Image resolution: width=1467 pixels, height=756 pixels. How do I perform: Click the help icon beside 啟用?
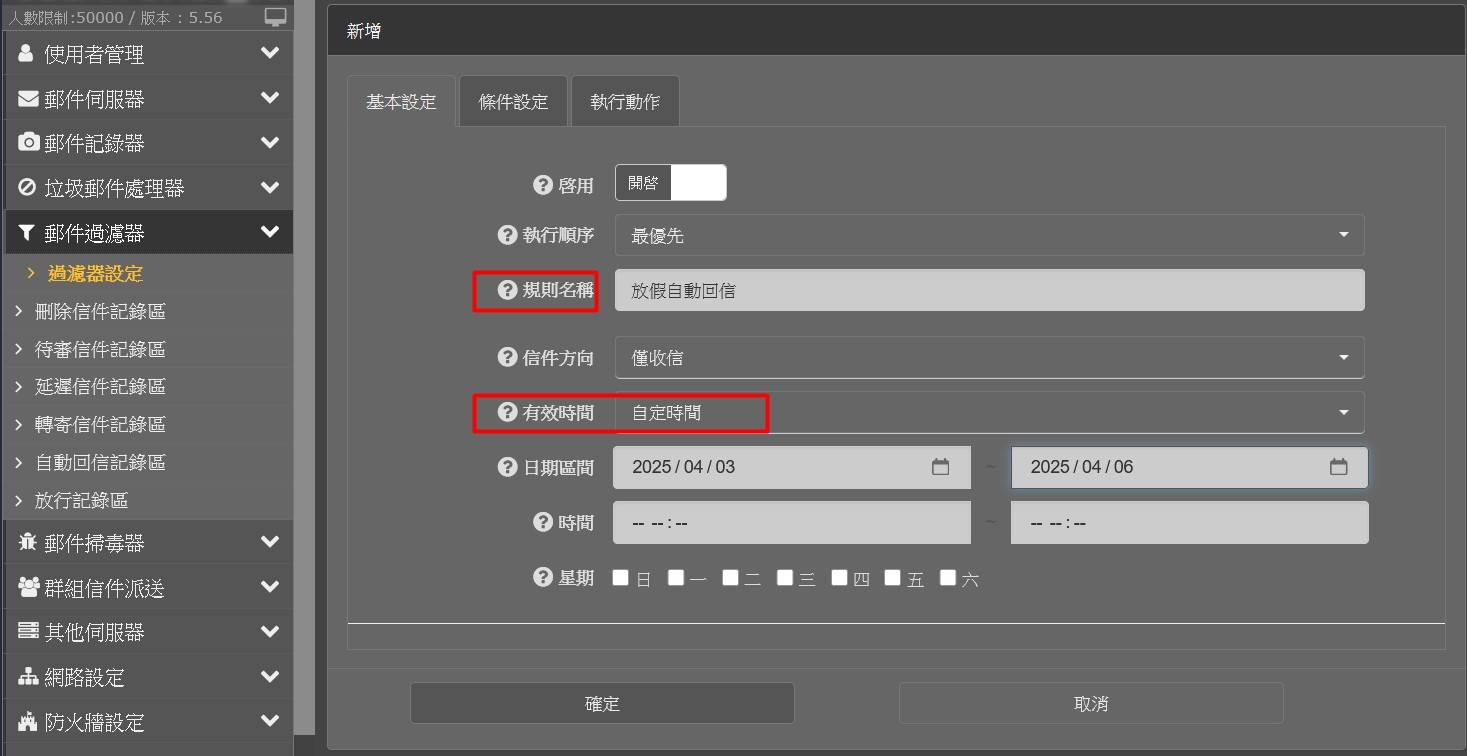point(543,185)
